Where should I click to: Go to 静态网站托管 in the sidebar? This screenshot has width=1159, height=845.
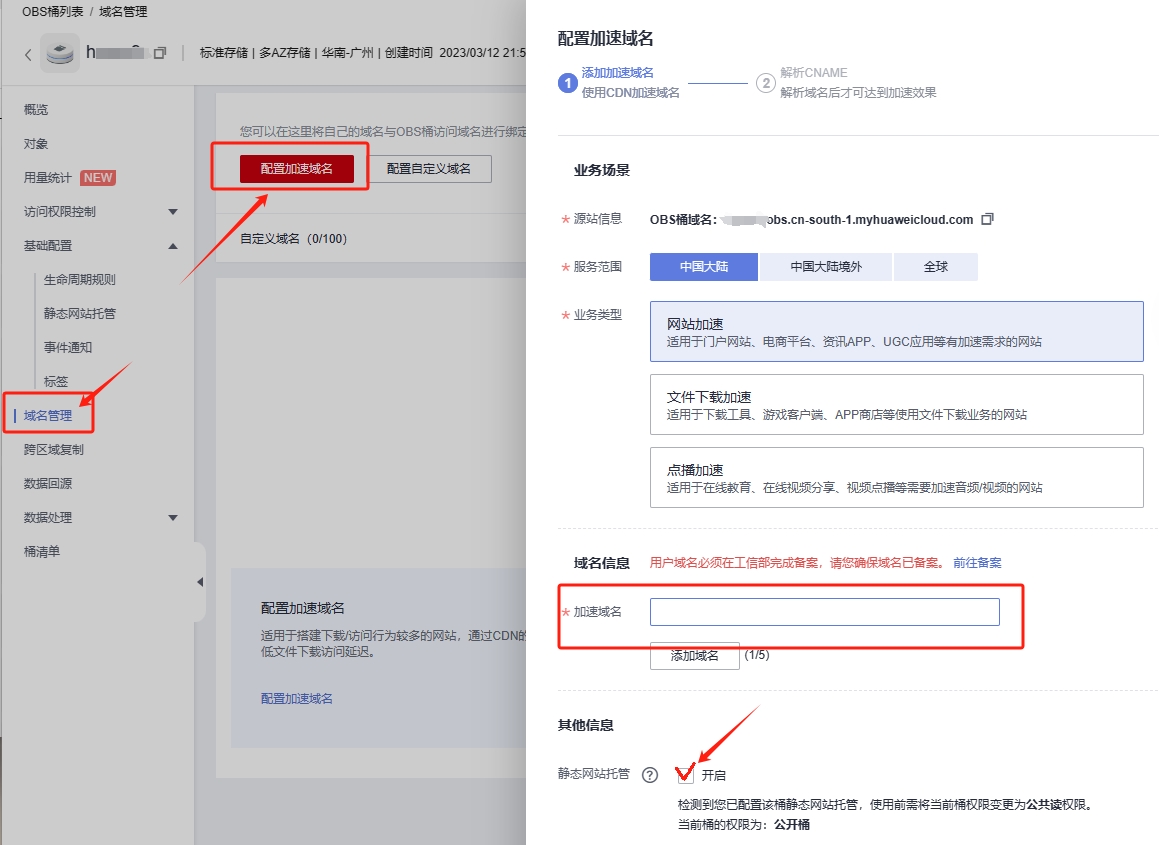80,313
